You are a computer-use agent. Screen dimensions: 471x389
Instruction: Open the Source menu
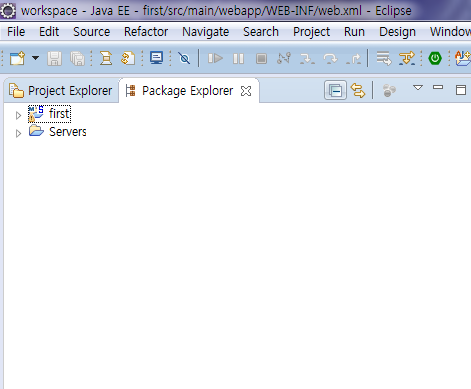[92, 32]
